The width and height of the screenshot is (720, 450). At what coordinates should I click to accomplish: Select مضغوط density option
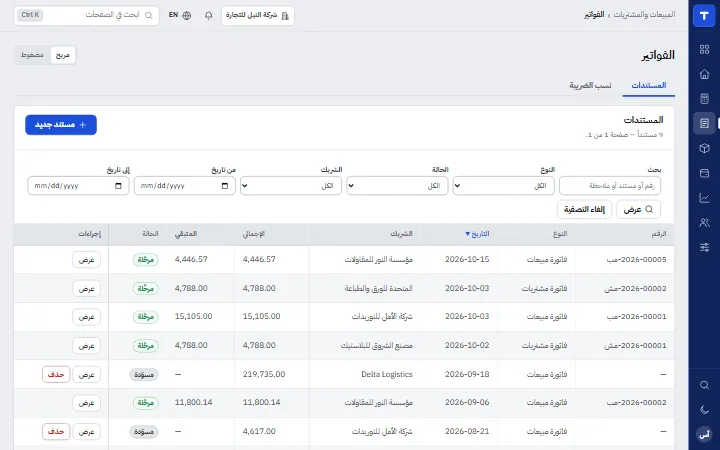click(x=32, y=55)
